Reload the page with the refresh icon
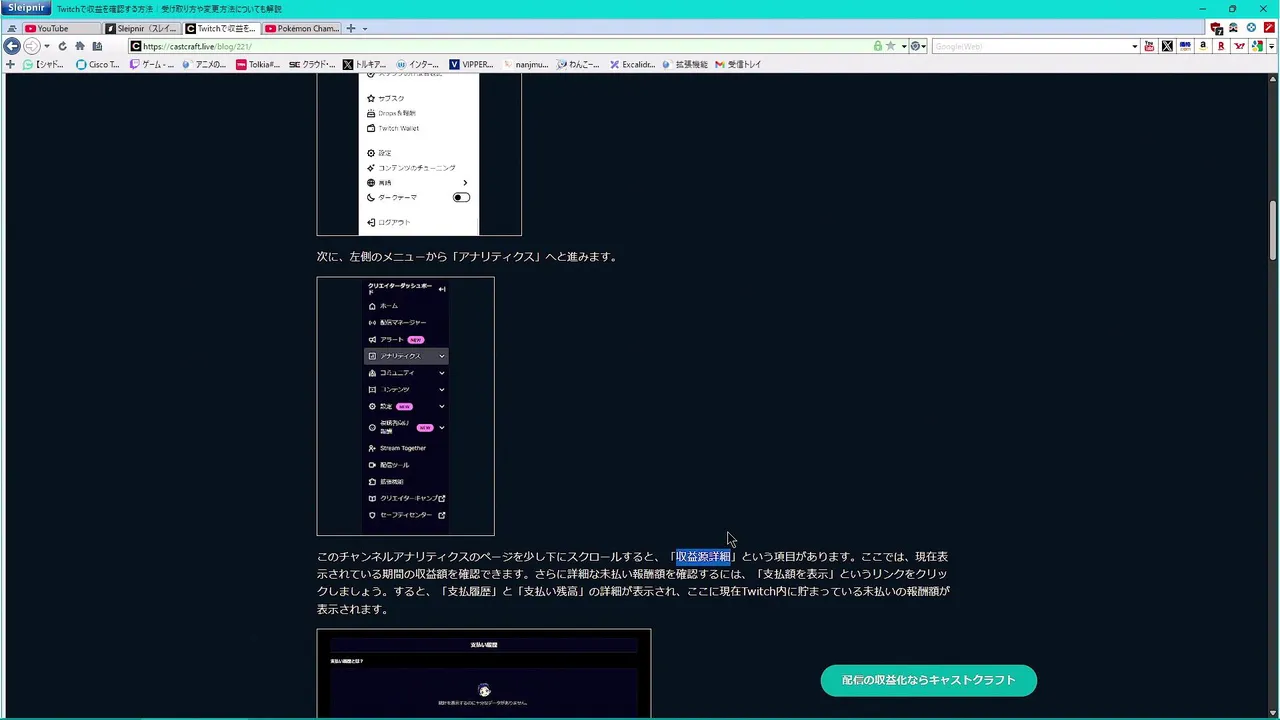This screenshot has height=720, width=1280. [62, 46]
